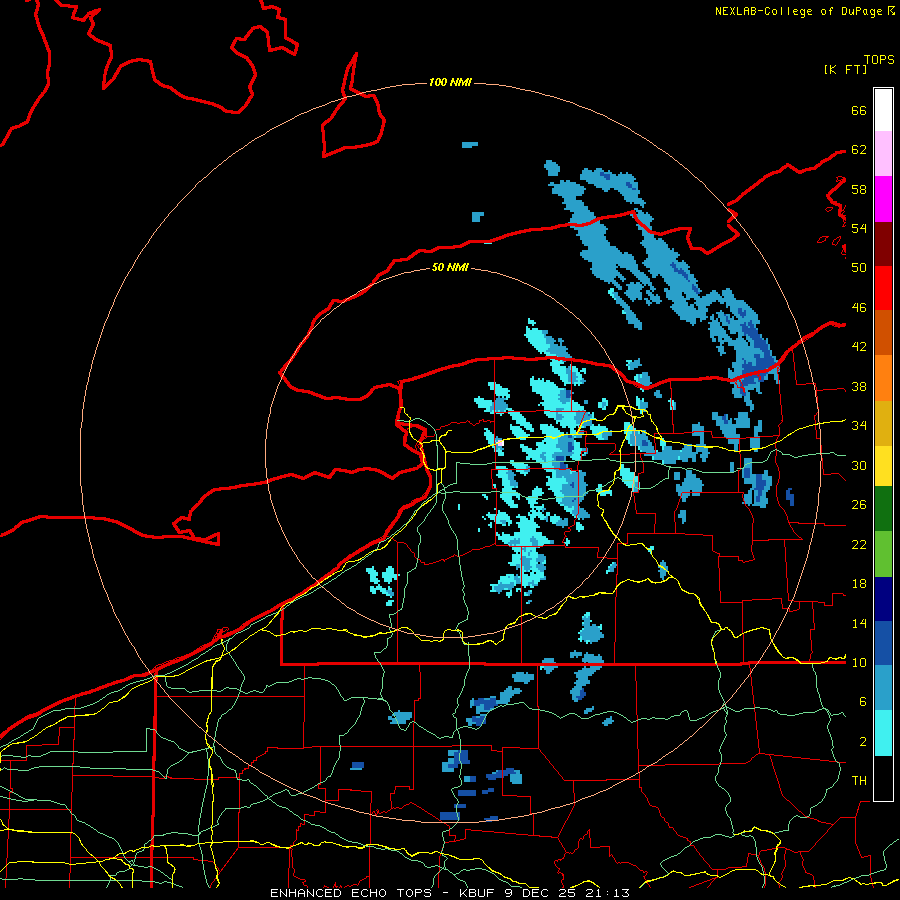
Task: Click the magenta legend swatch
Action: pos(883,199)
